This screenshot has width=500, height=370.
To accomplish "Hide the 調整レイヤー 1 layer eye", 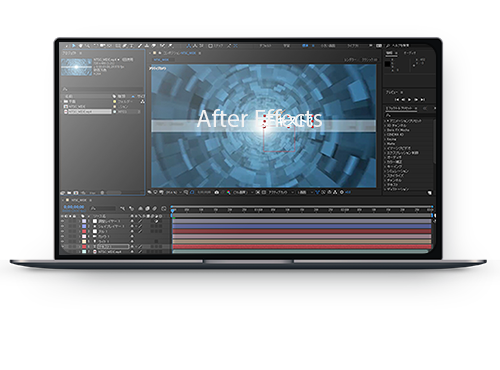I will pyautogui.click(x=62, y=221).
